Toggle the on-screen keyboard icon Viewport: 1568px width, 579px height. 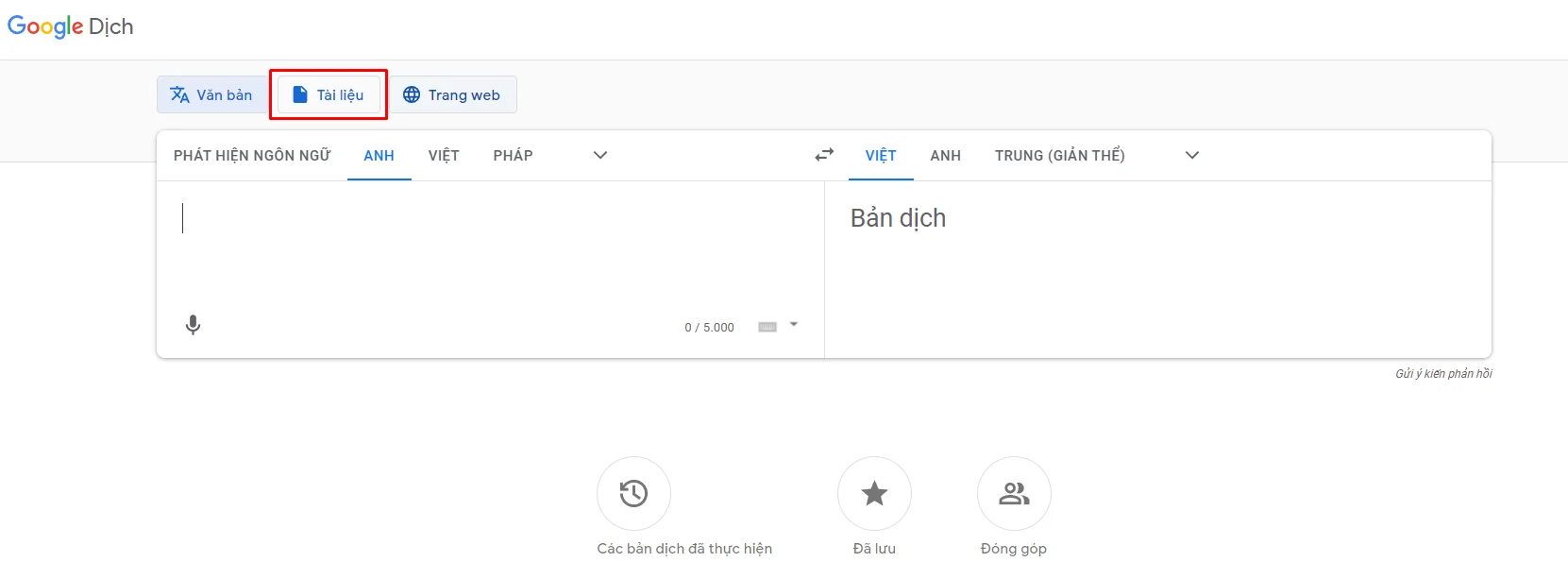(767, 327)
